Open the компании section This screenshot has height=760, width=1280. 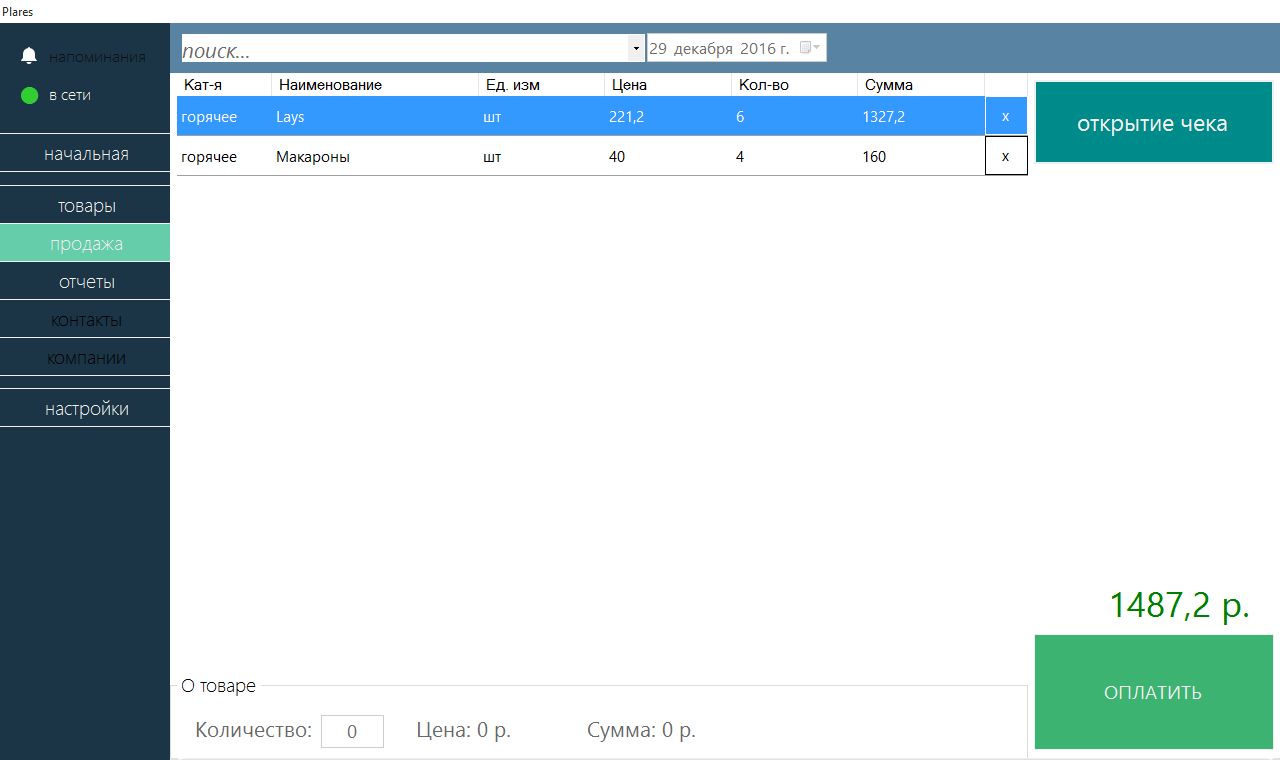(x=86, y=358)
